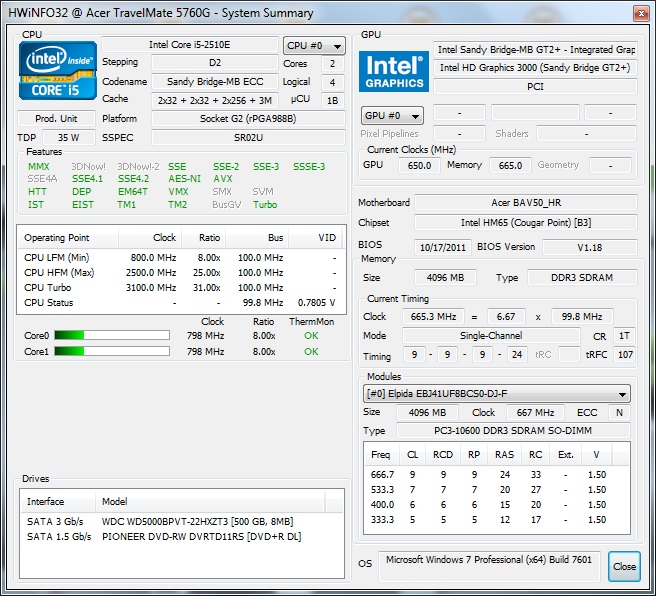656x596 pixels.
Task: Click the AES-NI feature label
Action: coord(184,179)
